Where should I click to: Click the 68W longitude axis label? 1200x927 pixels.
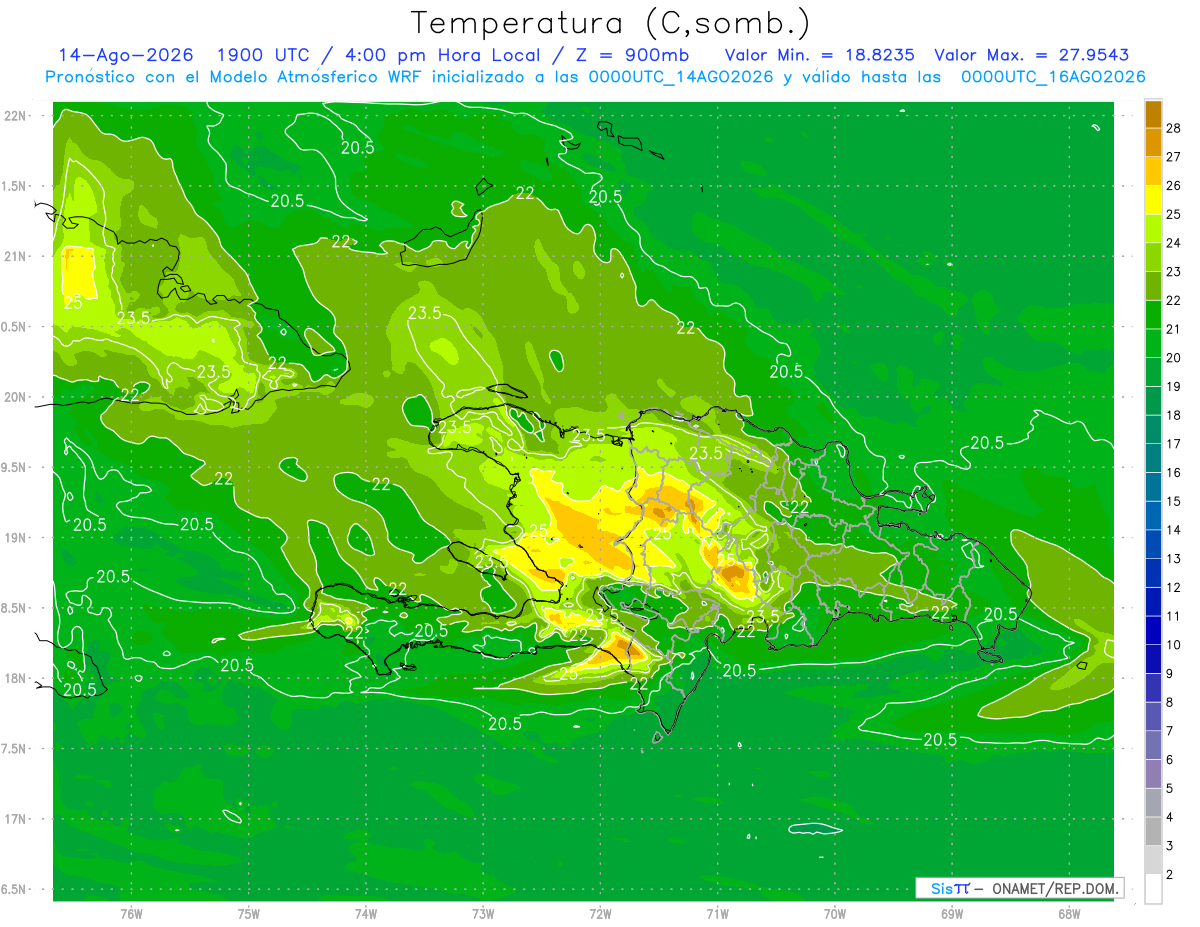click(1069, 913)
